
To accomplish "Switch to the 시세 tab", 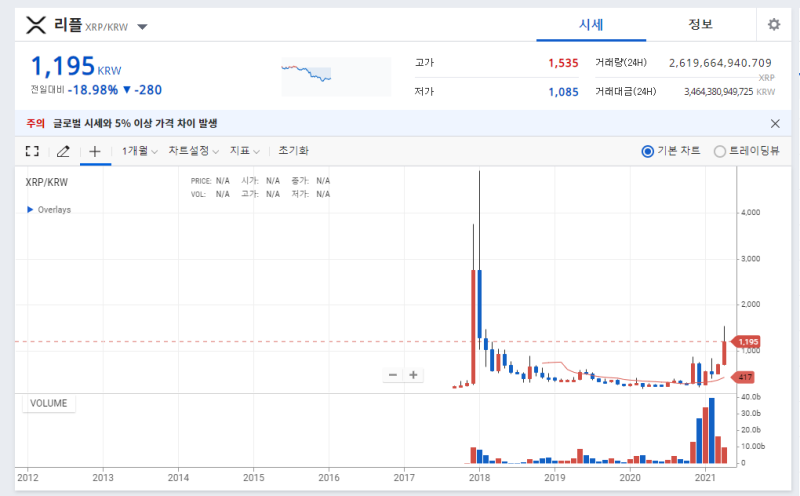I will click(x=591, y=24).
